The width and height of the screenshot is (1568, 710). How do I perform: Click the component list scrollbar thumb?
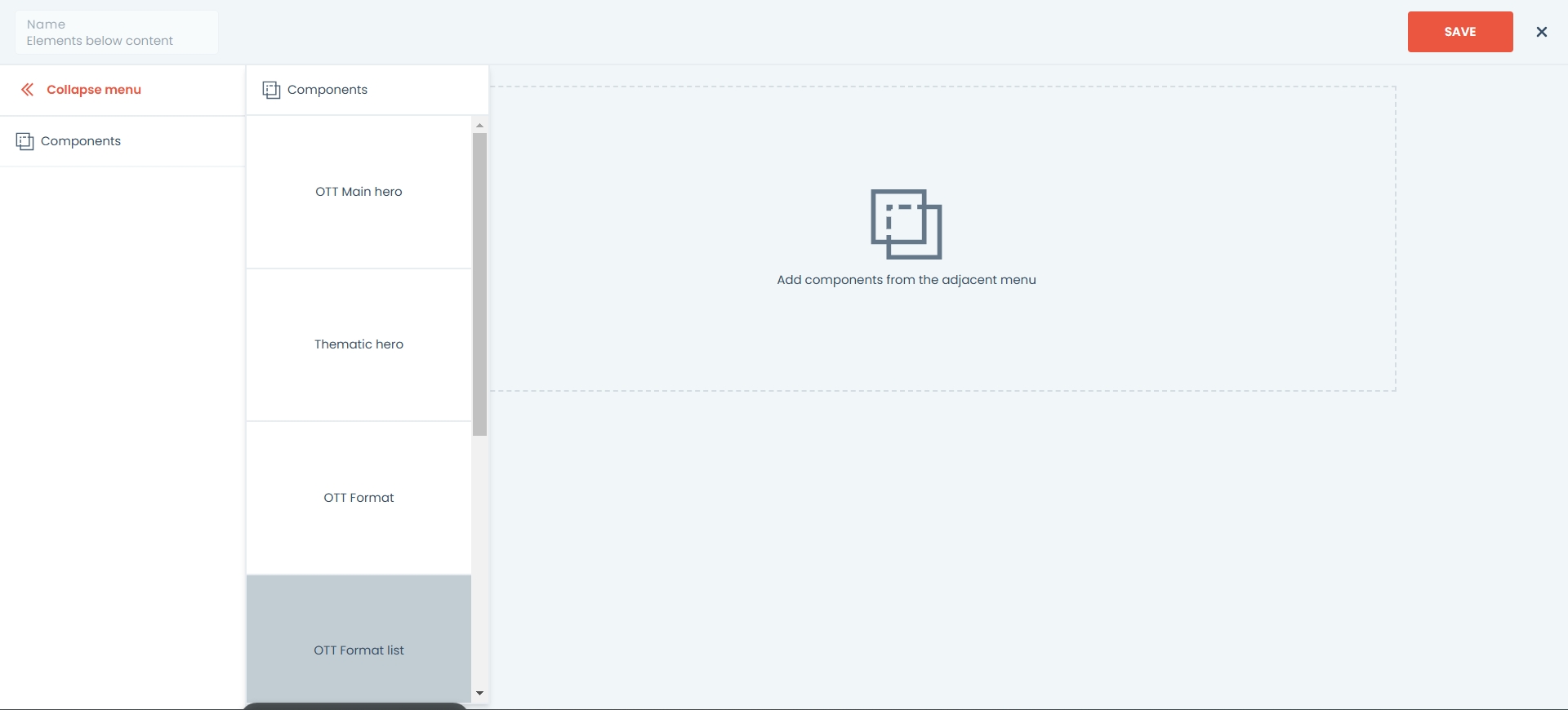[479, 284]
